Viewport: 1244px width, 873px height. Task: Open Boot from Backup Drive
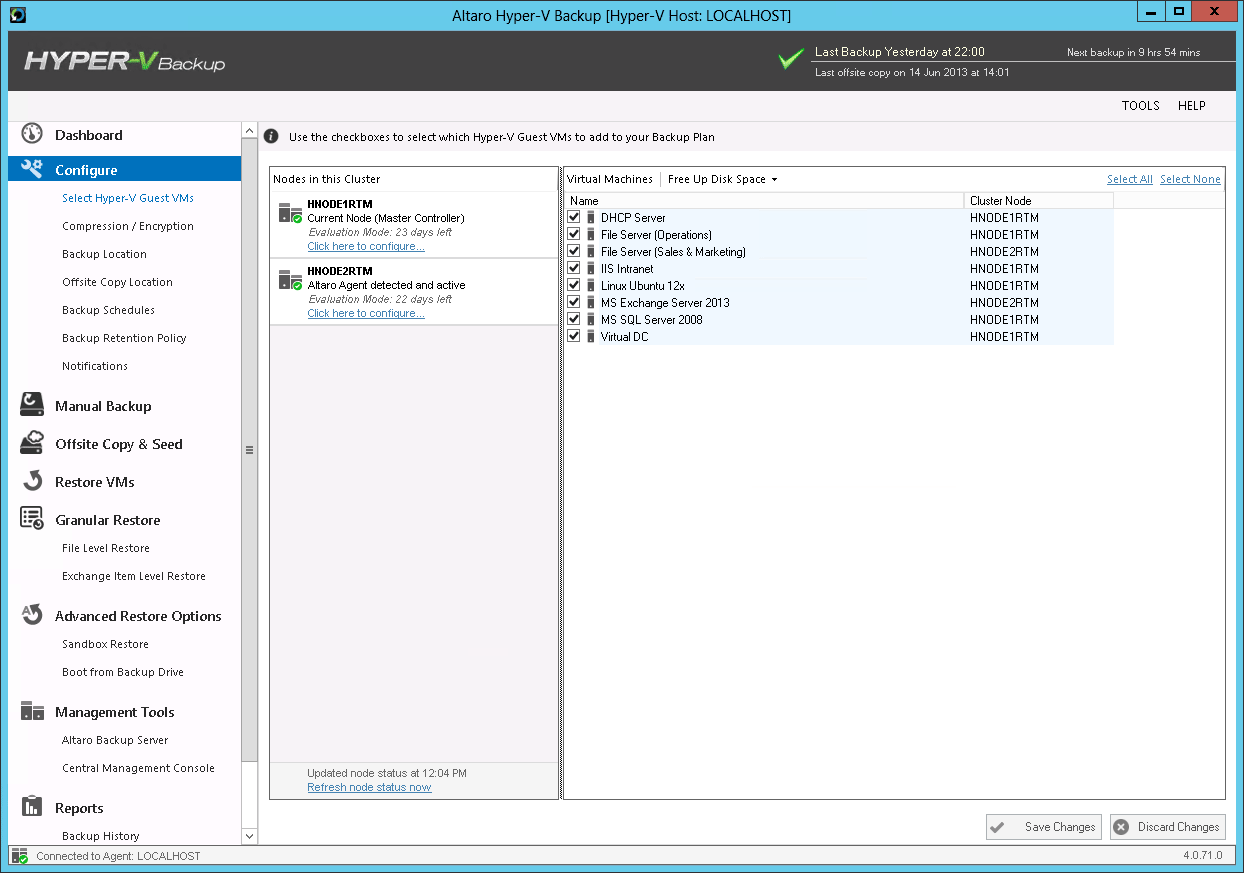(123, 672)
